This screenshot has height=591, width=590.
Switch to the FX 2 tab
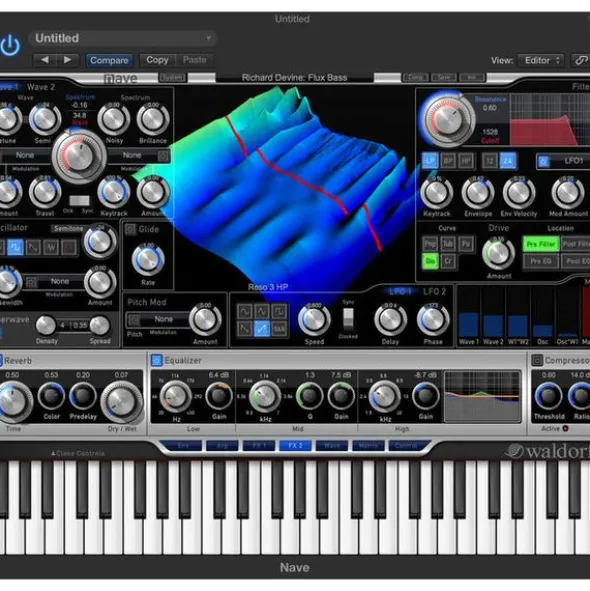[295, 446]
